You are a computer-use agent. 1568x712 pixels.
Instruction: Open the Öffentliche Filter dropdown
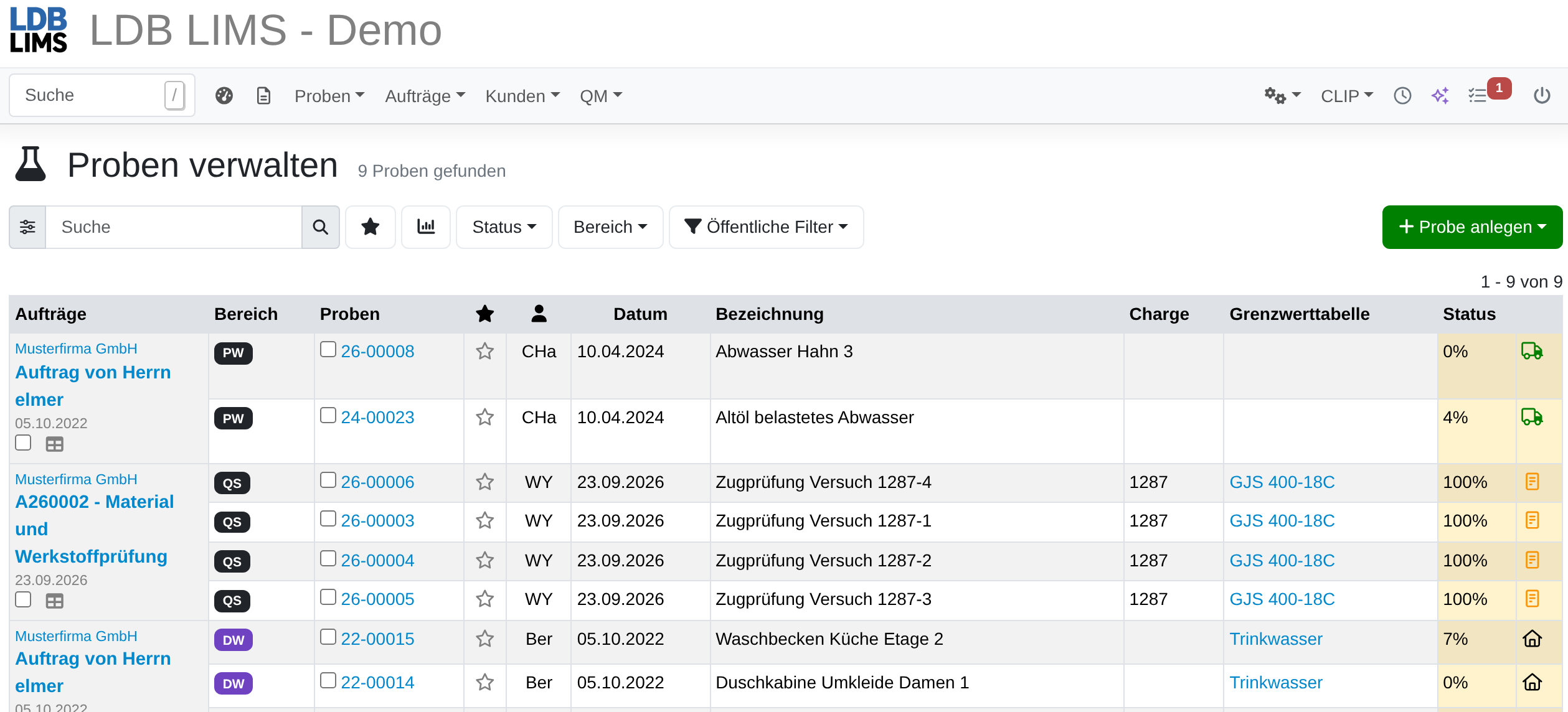coord(766,227)
